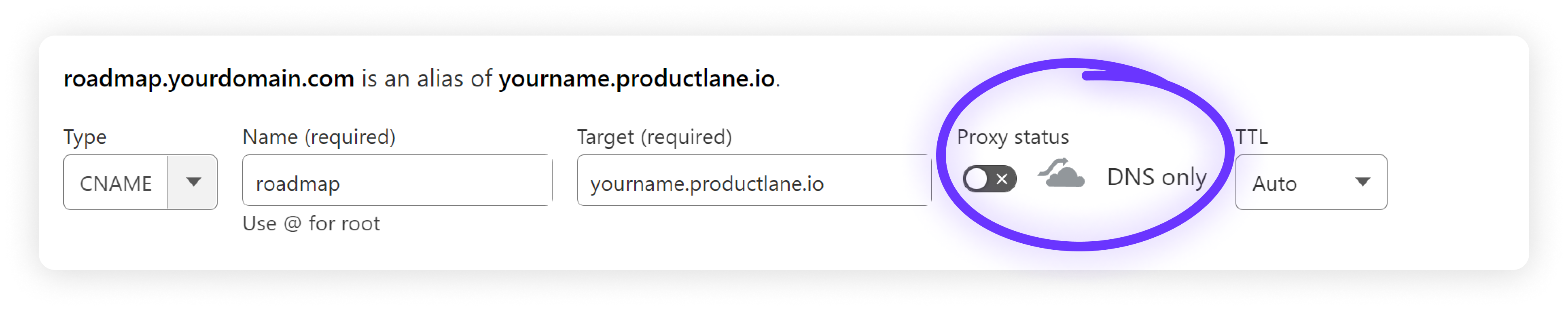
Task: Expand the TTL Auto dropdown
Action: pyautogui.click(x=1311, y=182)
